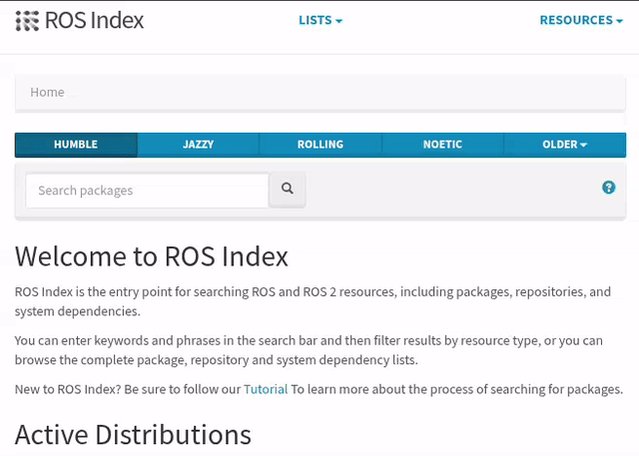
Task: Open the RESOURCES dropdown menu
Action: click(x=581, y=20)
